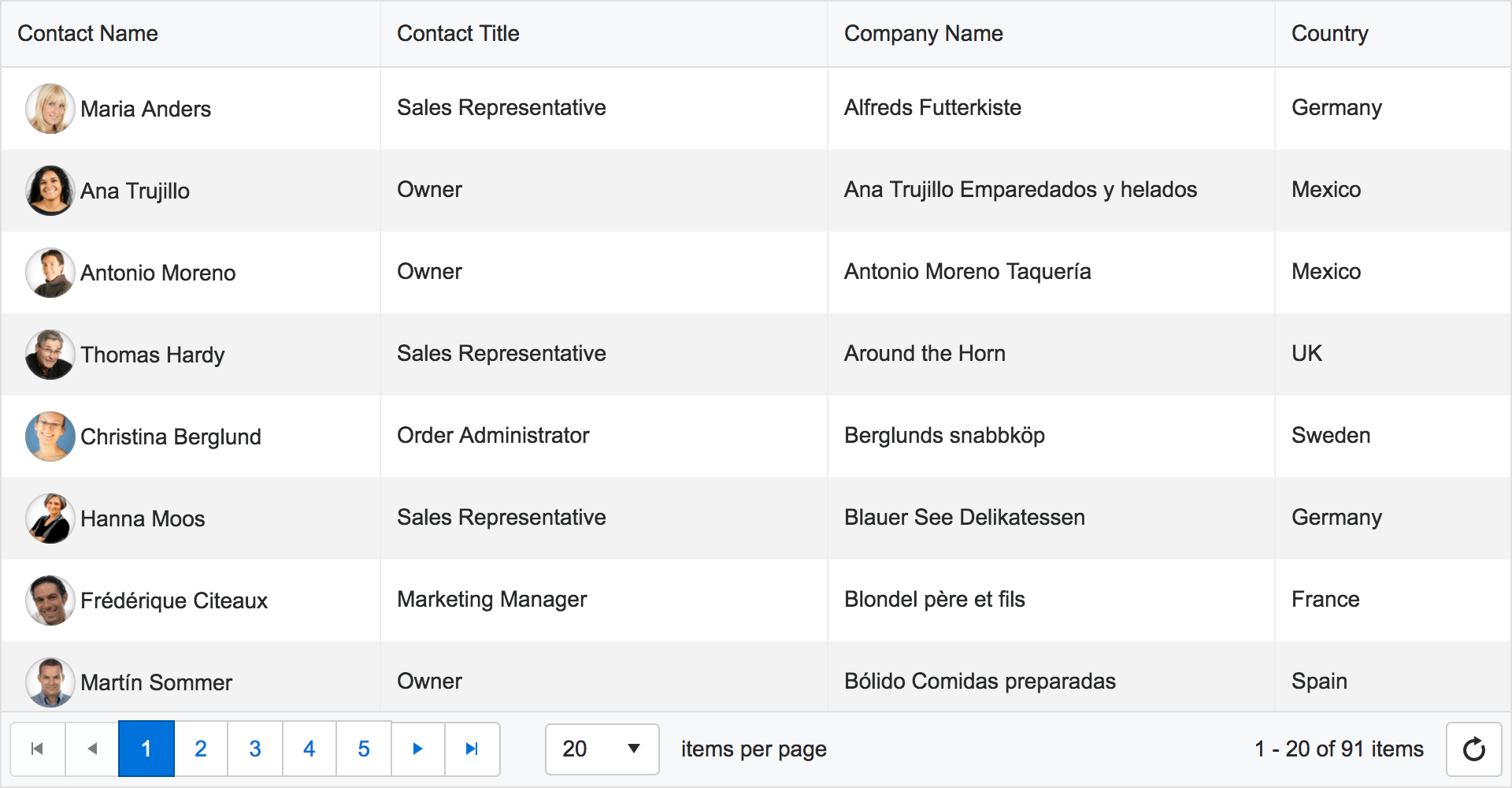
Task: Go to the first page arrow
Action: click(37, 749)
